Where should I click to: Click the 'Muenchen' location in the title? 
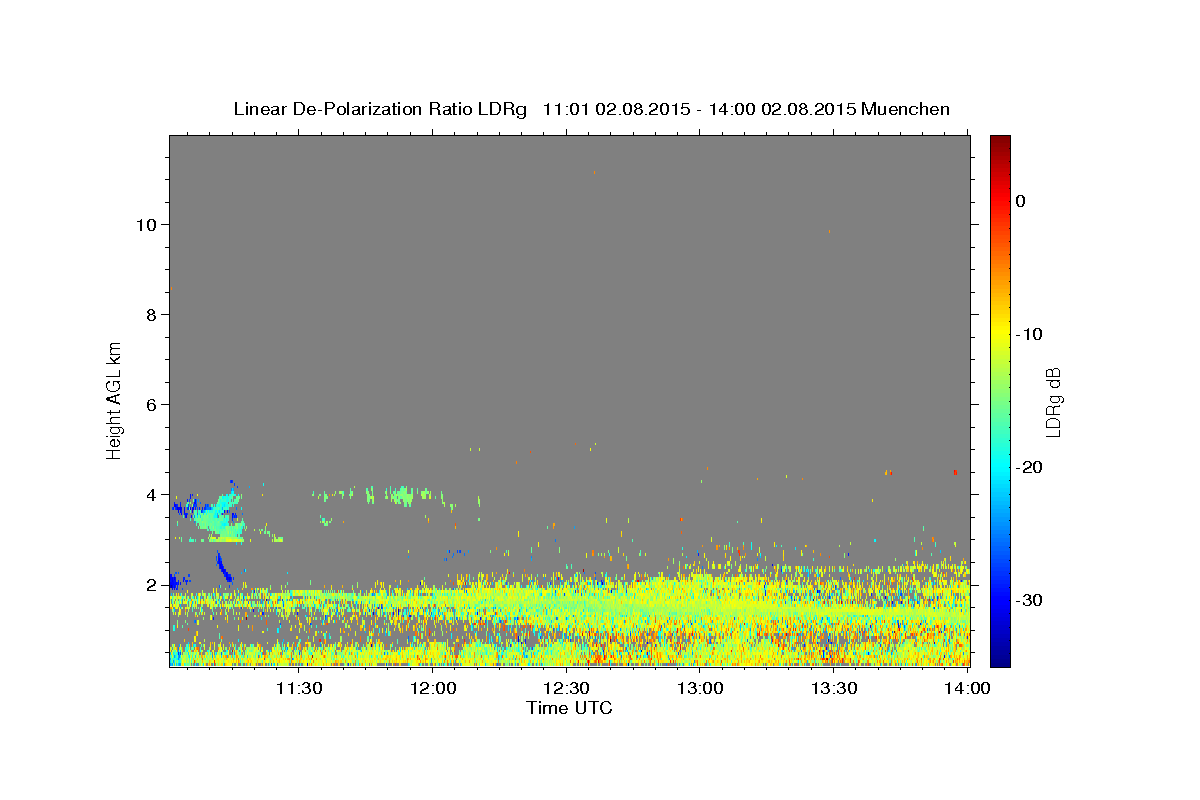tap(907, 109)
